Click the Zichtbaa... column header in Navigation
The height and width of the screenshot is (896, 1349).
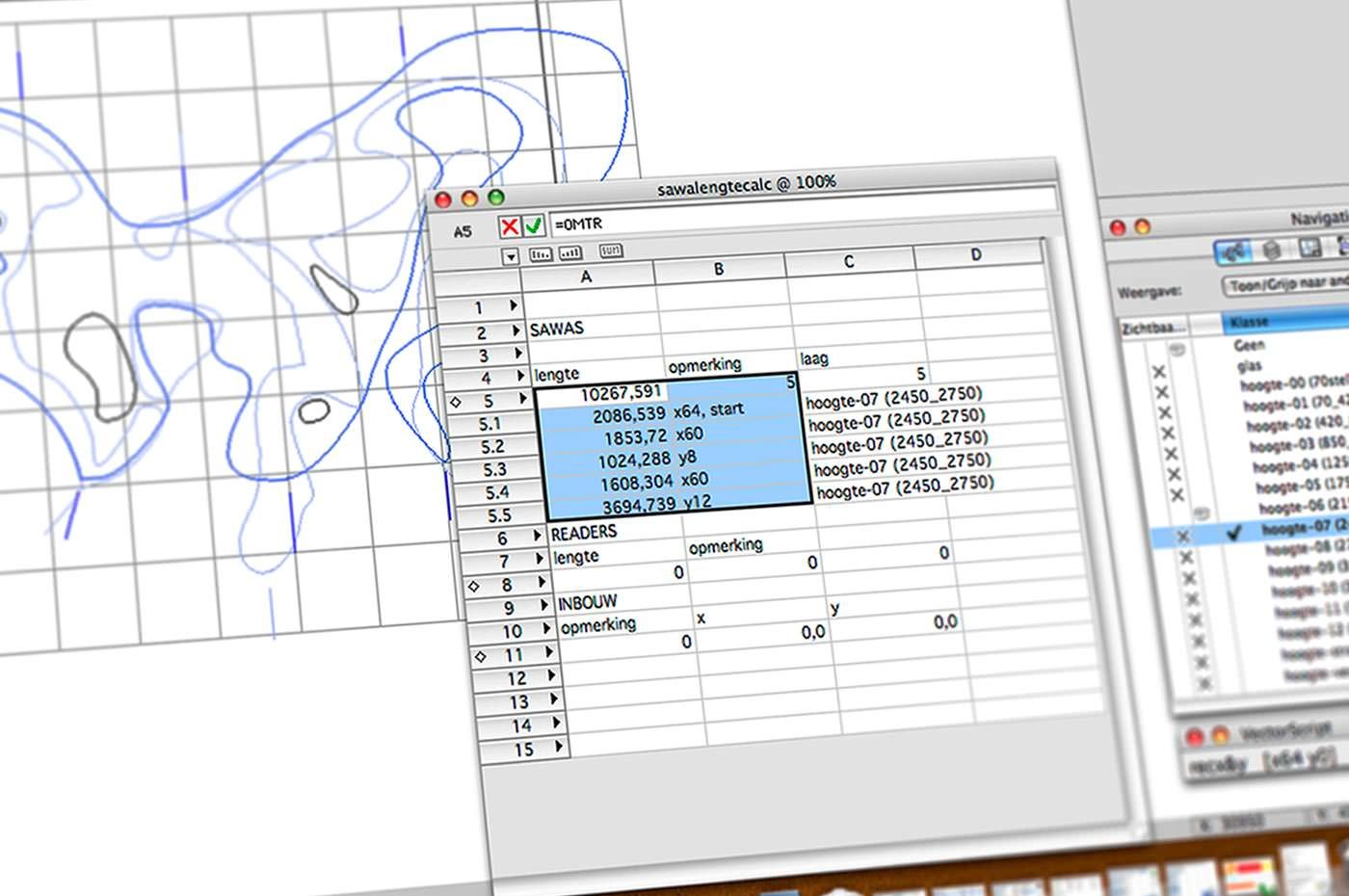pyautogui.click(x=1152, y=329)
